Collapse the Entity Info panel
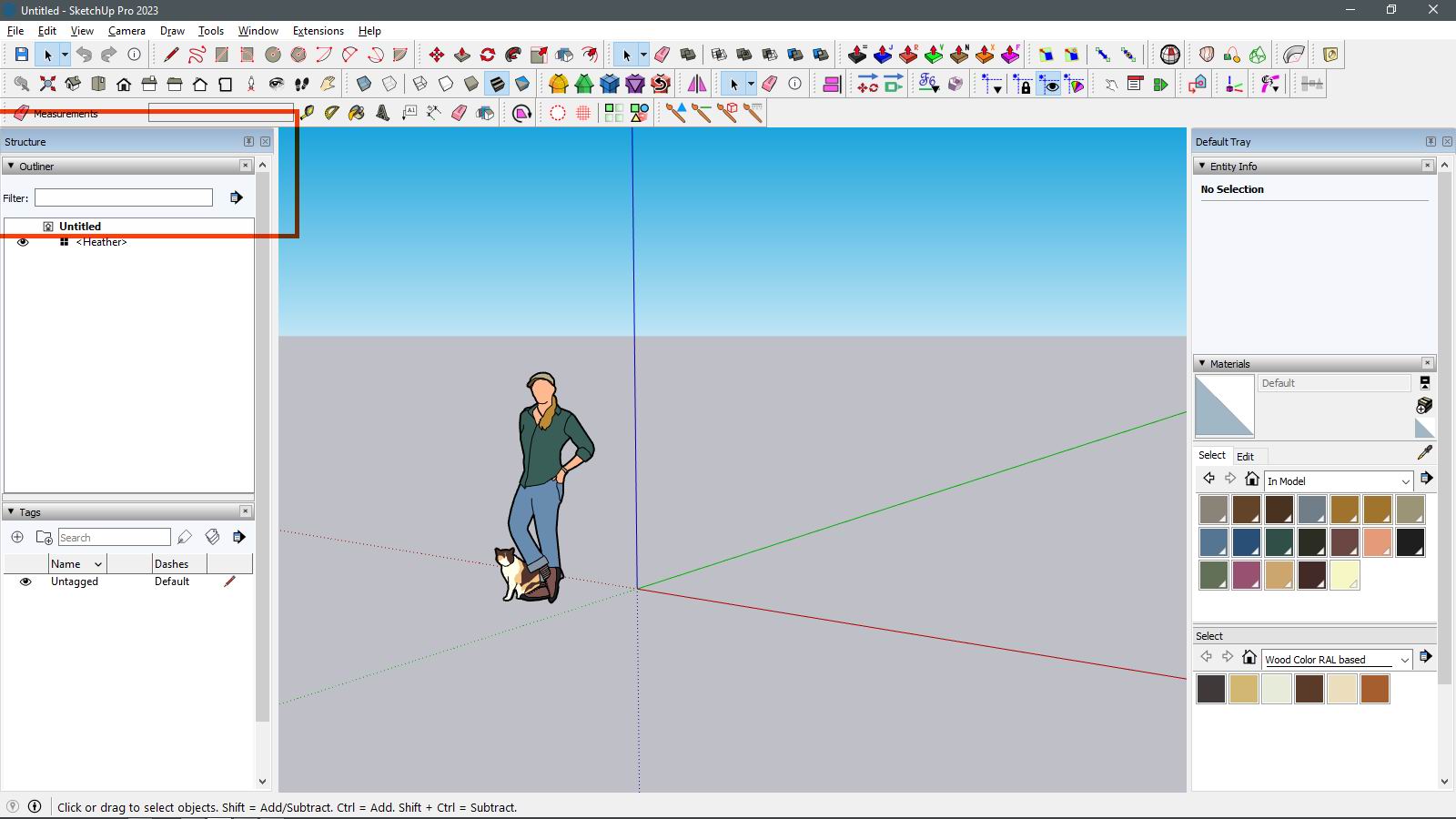 click(1201, 166)
